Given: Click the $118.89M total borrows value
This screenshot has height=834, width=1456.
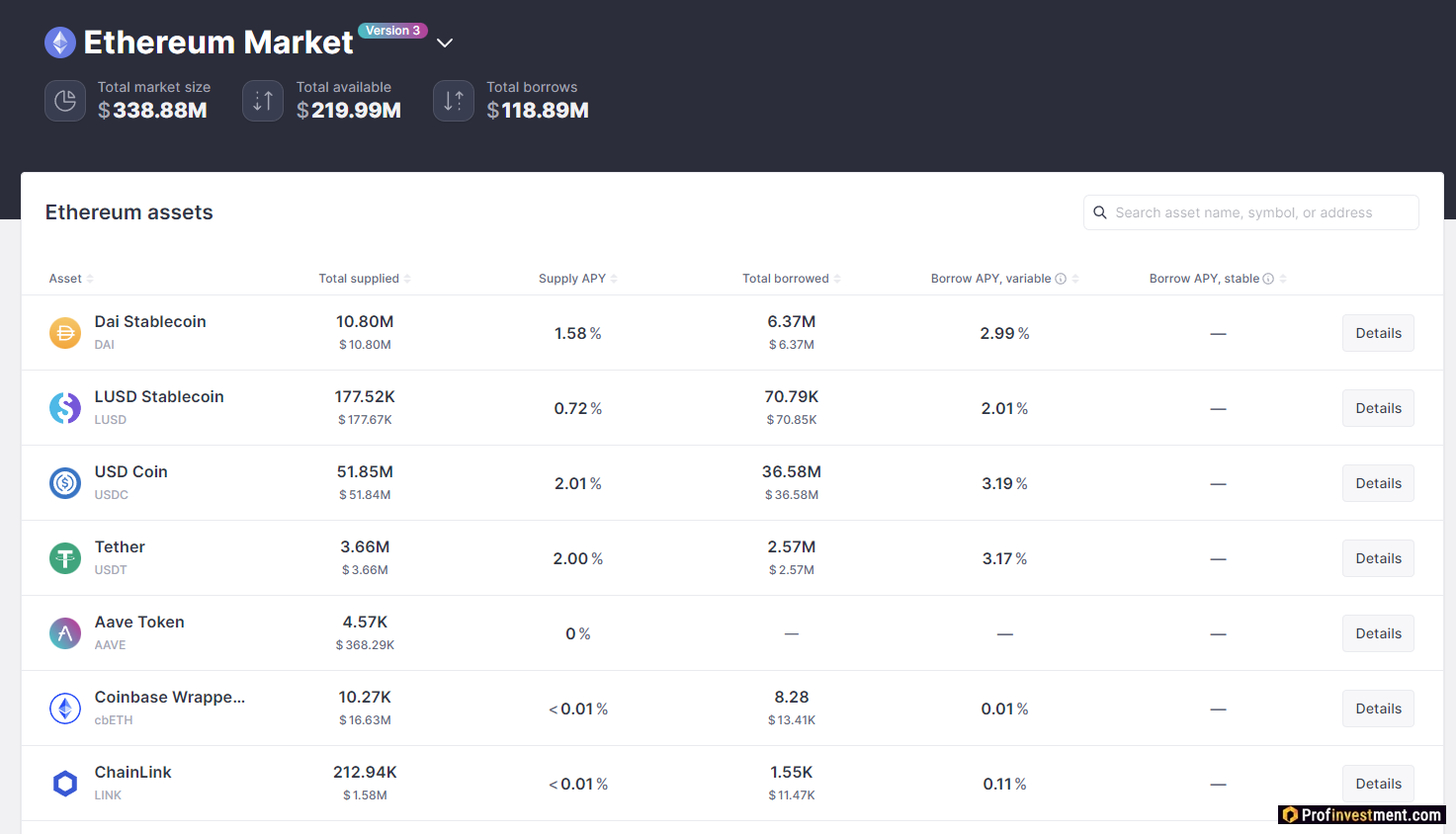Looking at the screenshot, I should tap(538, 111).
